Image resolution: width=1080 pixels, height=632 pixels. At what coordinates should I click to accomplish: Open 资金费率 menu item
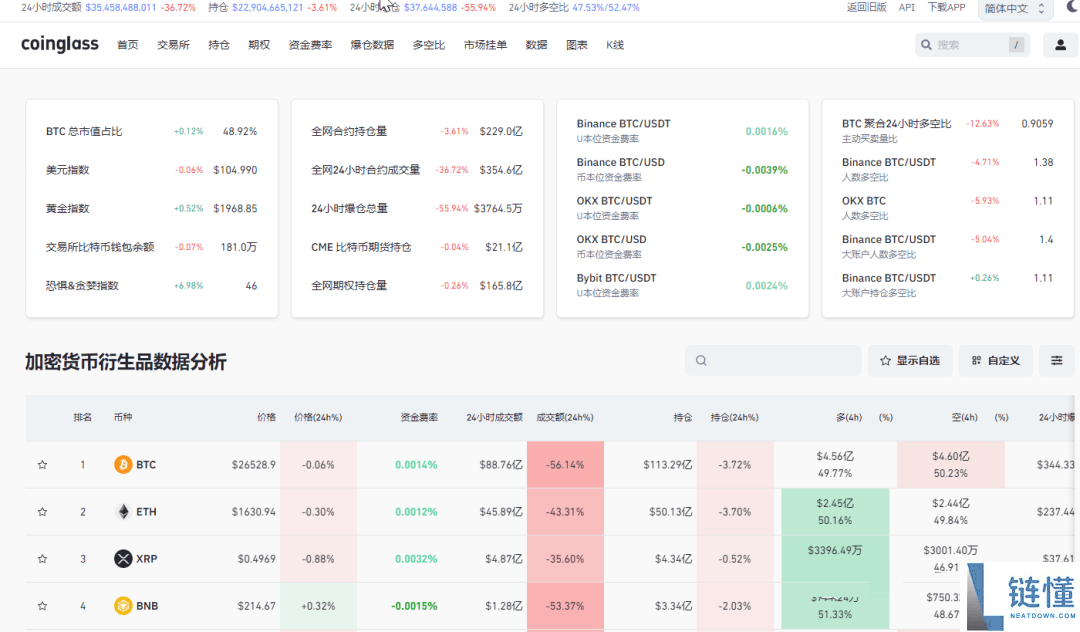click(310, 45)
